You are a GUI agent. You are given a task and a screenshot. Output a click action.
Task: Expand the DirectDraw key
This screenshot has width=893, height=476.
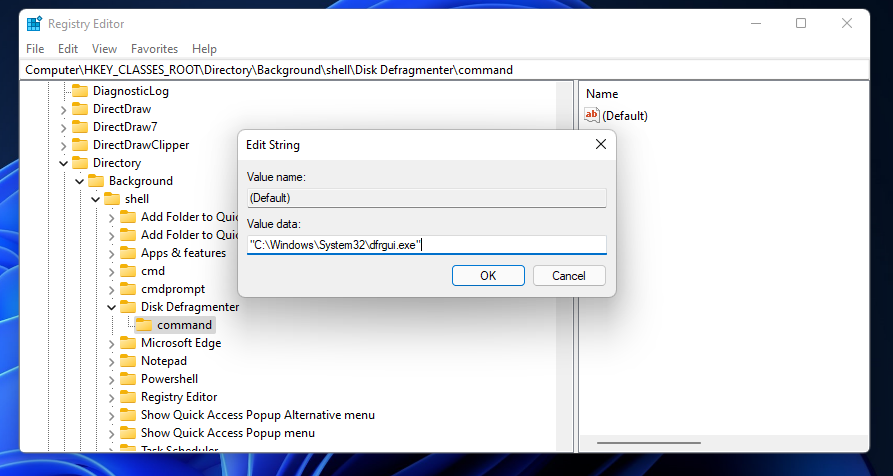[63, 109]
